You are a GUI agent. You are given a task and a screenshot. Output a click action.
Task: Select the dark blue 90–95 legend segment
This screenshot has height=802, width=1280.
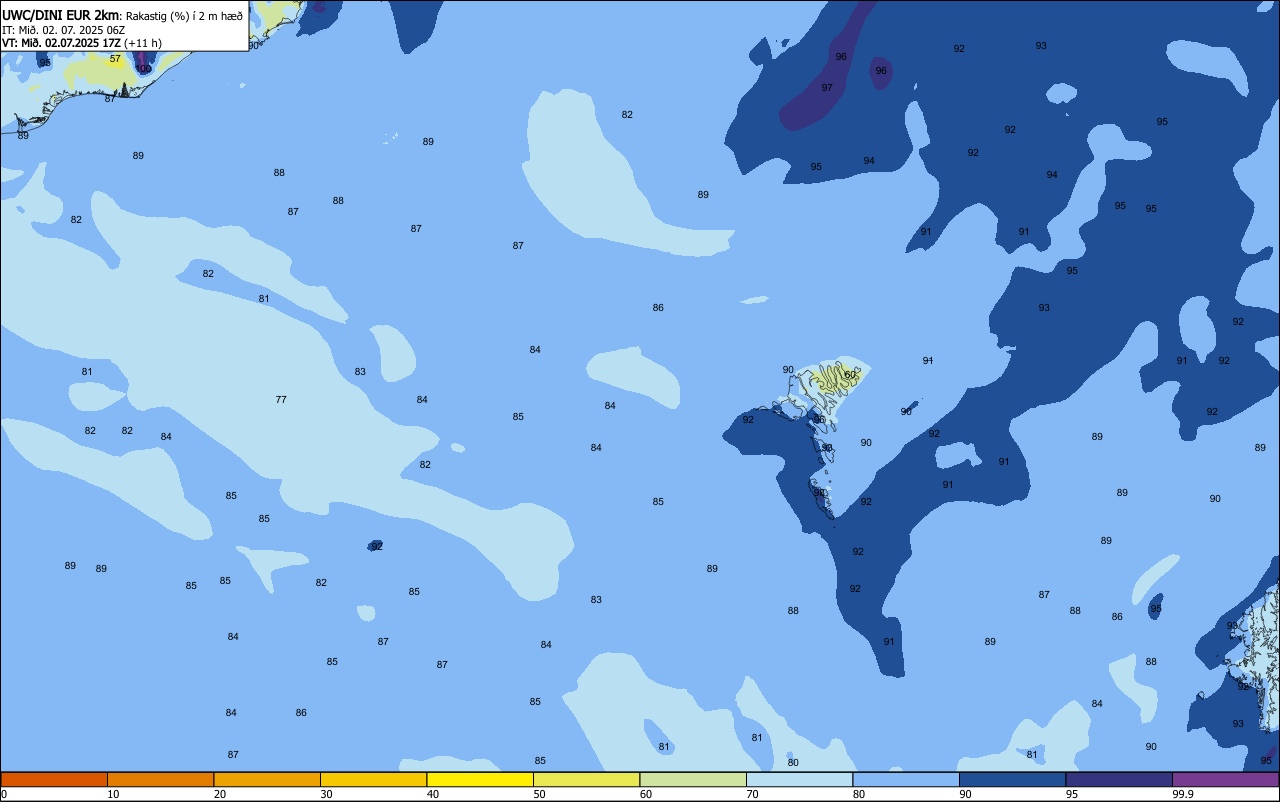point(1012,779)
